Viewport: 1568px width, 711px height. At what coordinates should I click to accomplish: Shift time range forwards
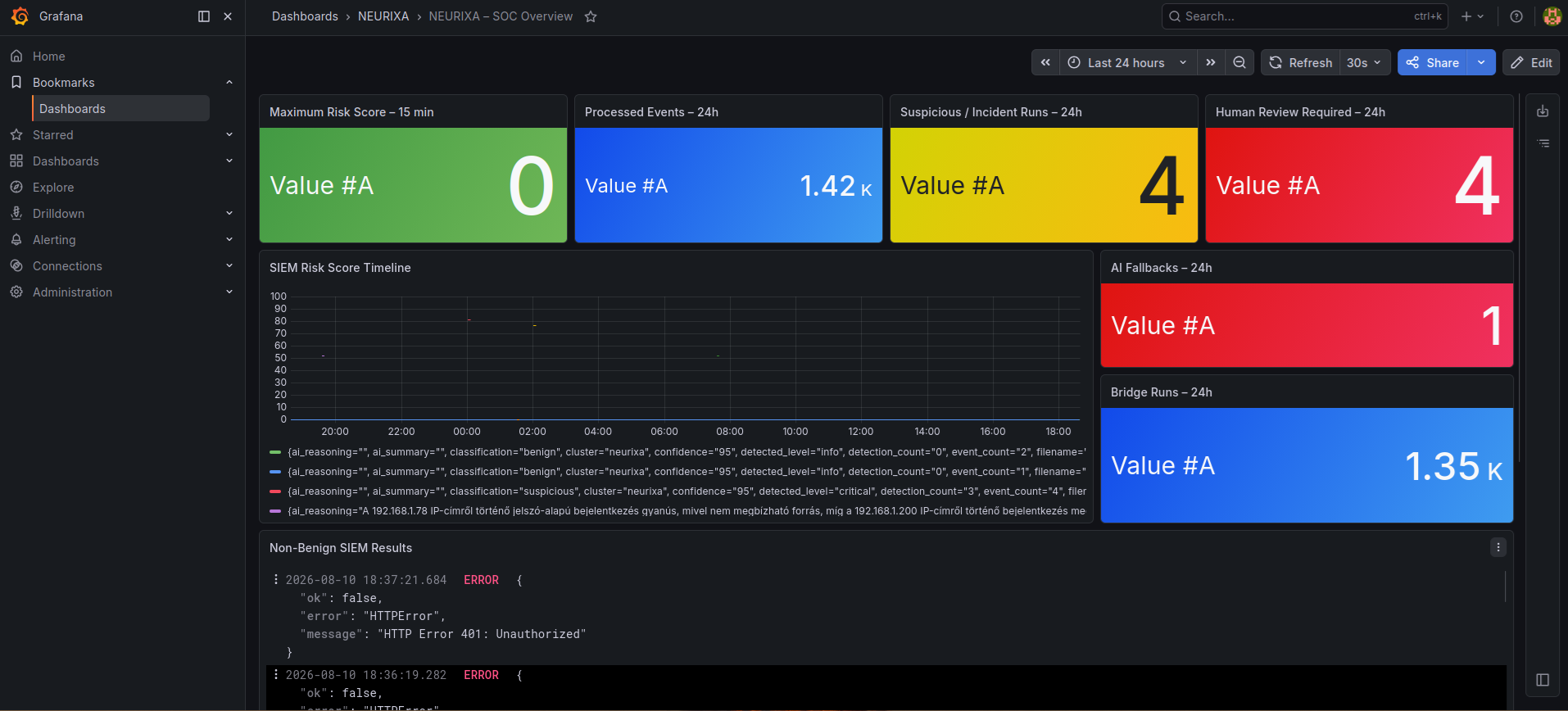pos(1211,62)
